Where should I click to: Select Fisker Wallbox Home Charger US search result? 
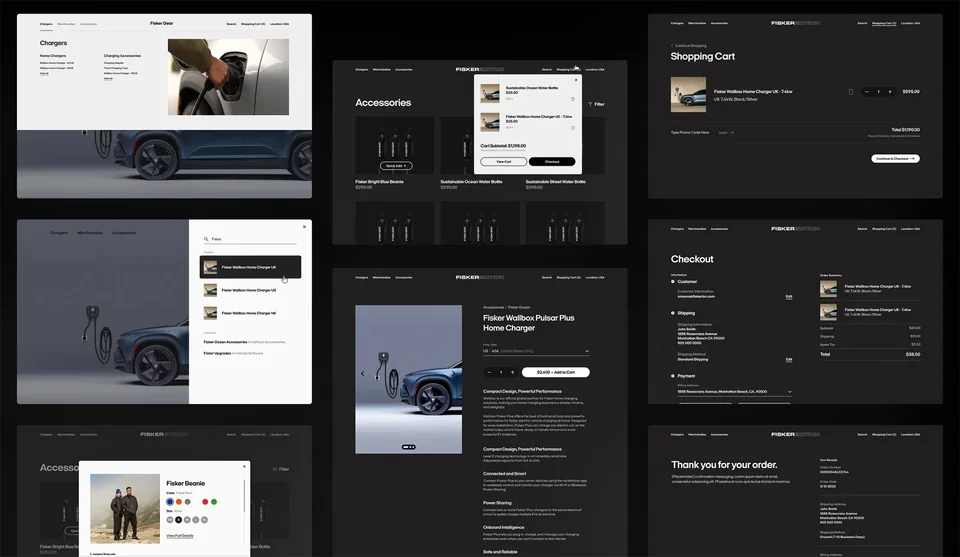pyautogui.click(x=250, y=290)
